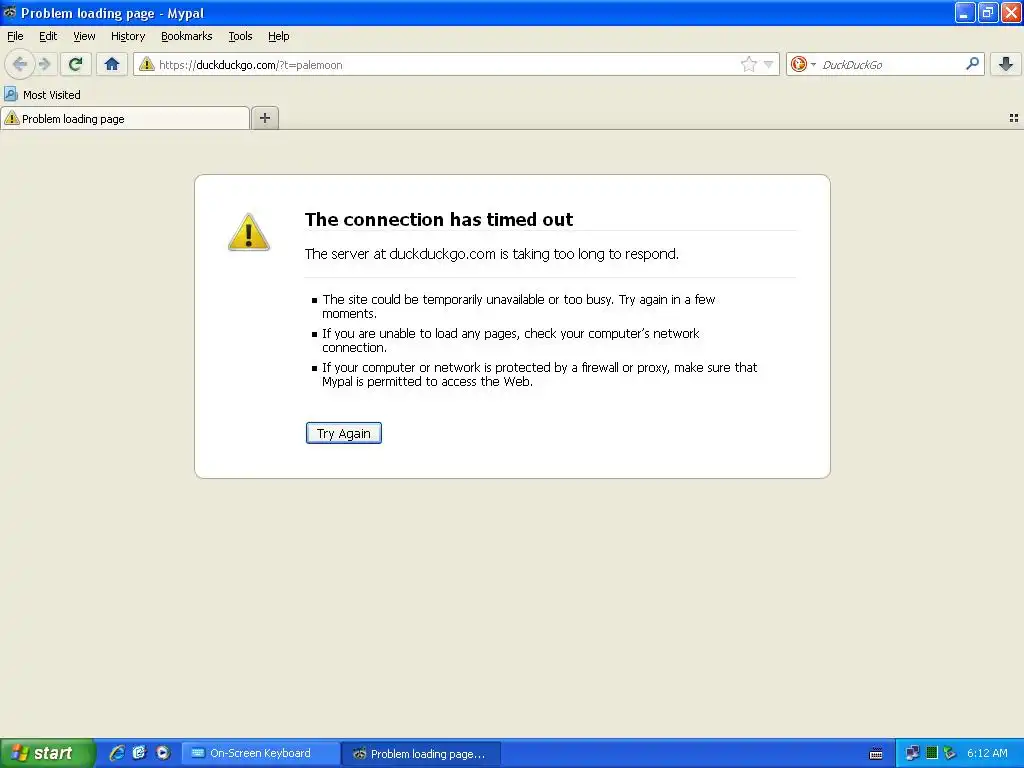Launch Outlook Express from Quick Launch
1024x768 pixels.
coord(140,753)
